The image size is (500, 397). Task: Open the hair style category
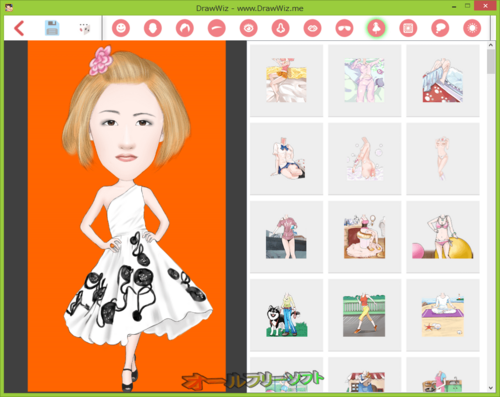pos(185,28)
